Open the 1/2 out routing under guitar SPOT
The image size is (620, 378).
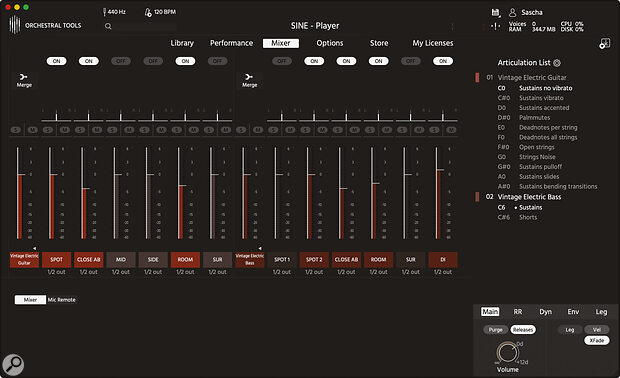(x=57, y=272)
